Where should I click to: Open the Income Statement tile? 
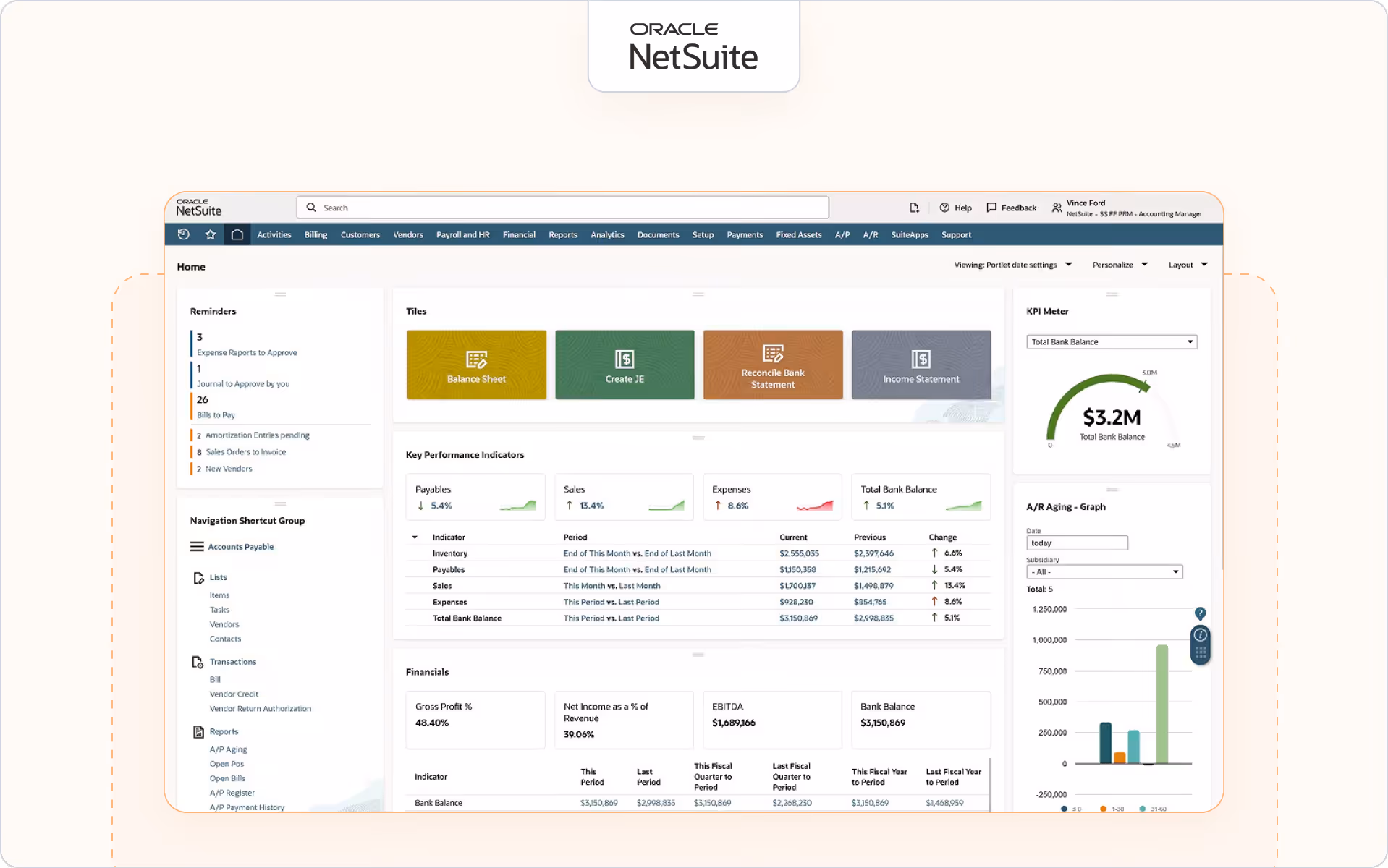[x=921, y=365]
